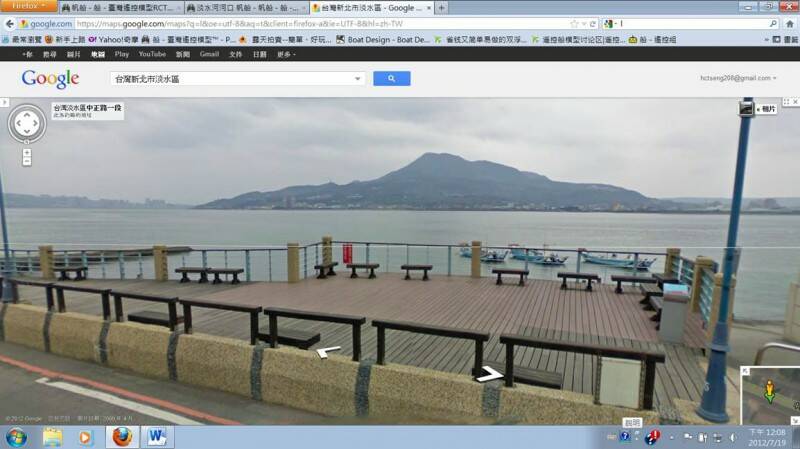Click the URL address bar
The height and width of the screenshot is (449, 800).
pos(321,23)
